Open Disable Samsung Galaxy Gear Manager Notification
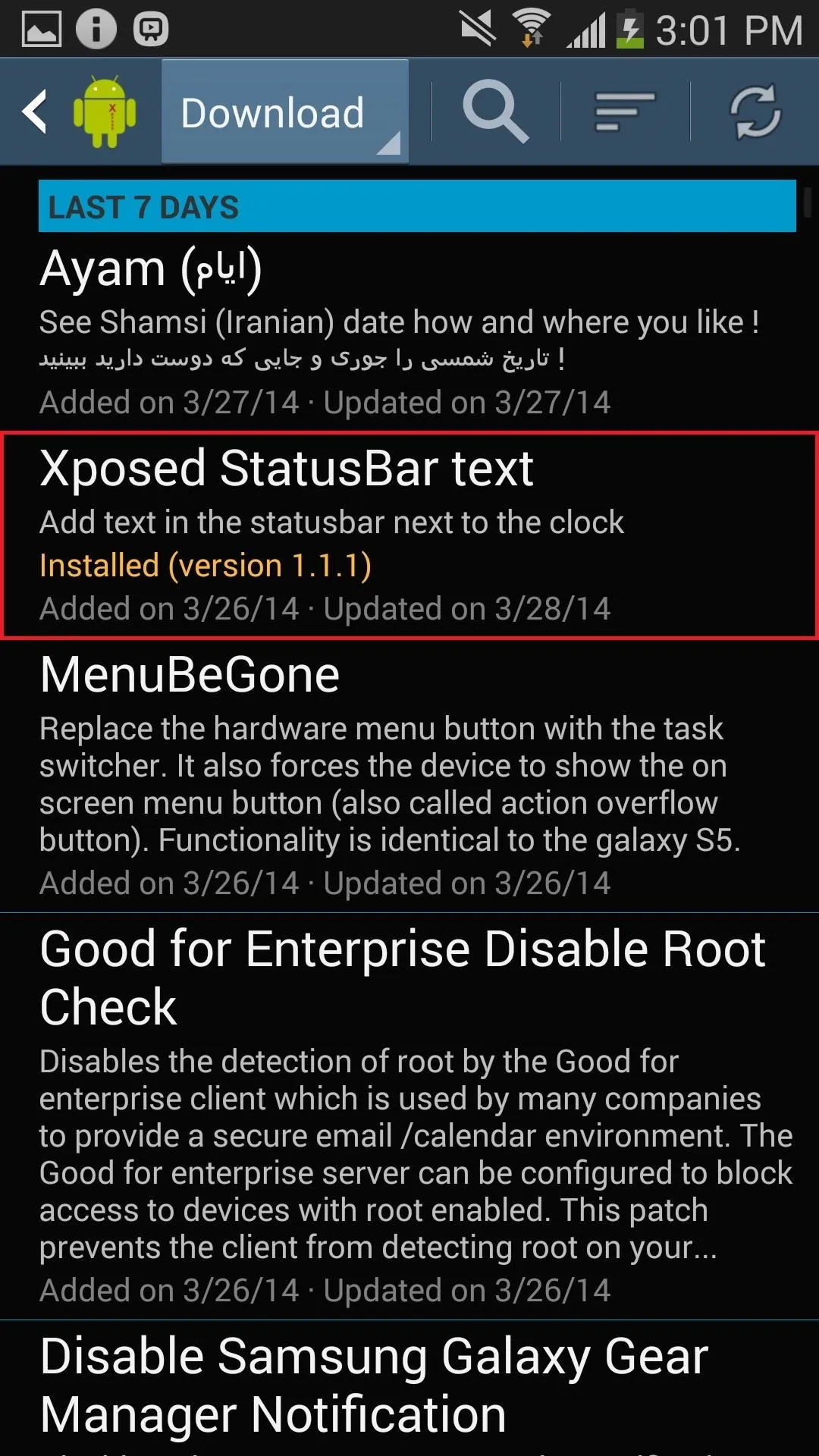Screen dimensions: 819x1456 point(409,1389)
